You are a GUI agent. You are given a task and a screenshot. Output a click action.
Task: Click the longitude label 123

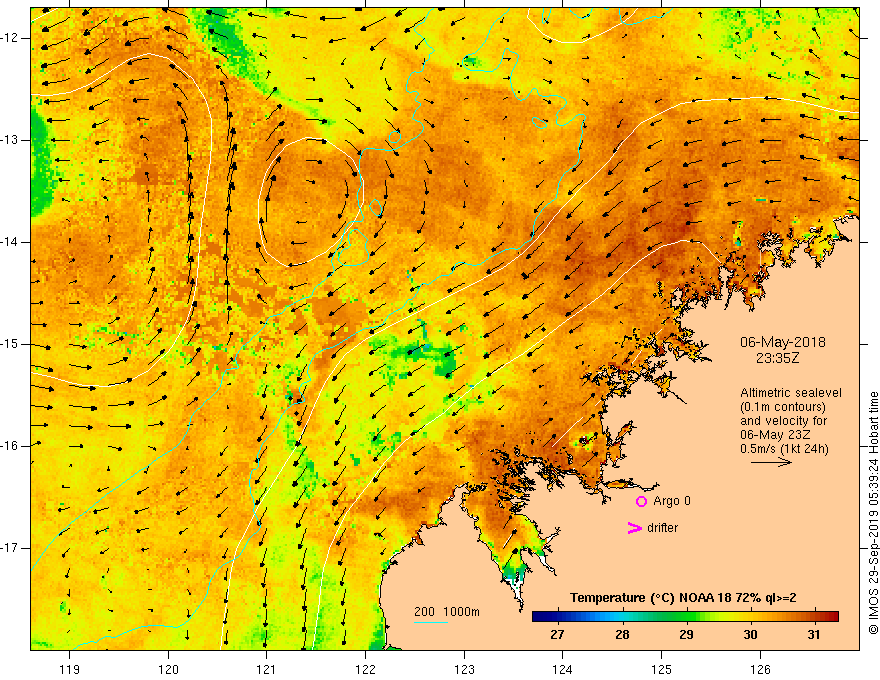coord(464,669)
